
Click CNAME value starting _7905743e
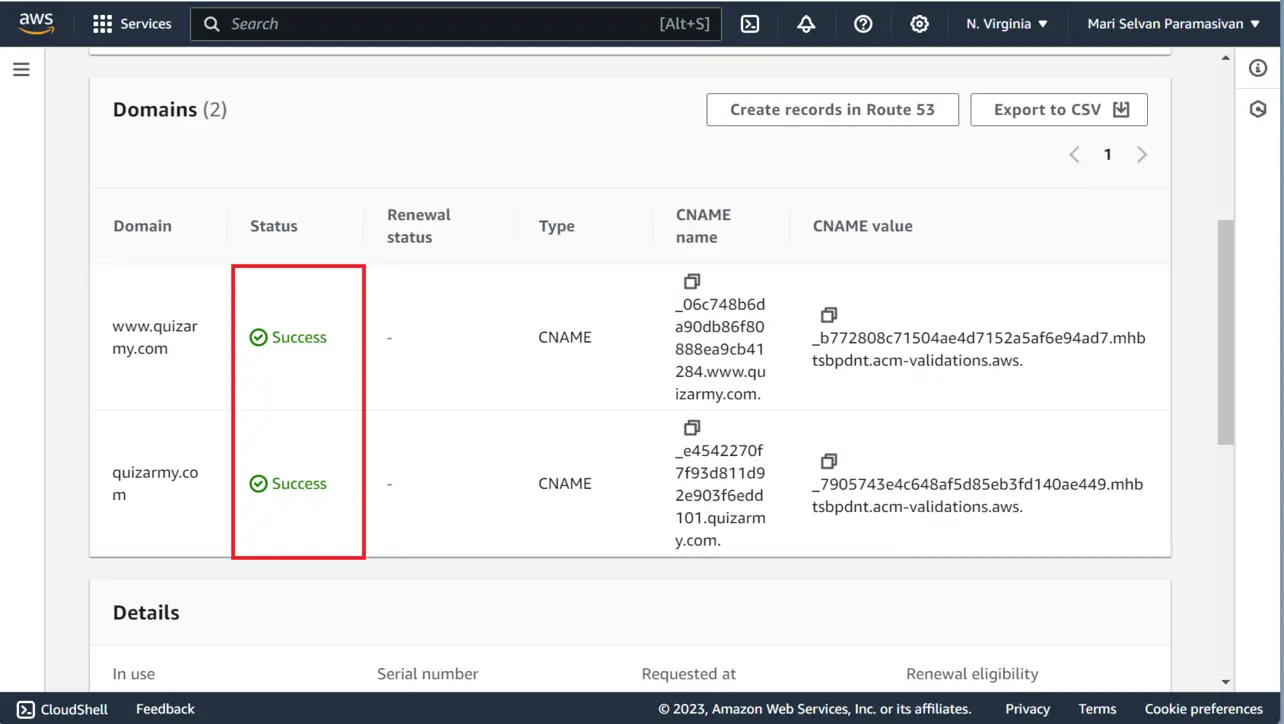[978, 495]
